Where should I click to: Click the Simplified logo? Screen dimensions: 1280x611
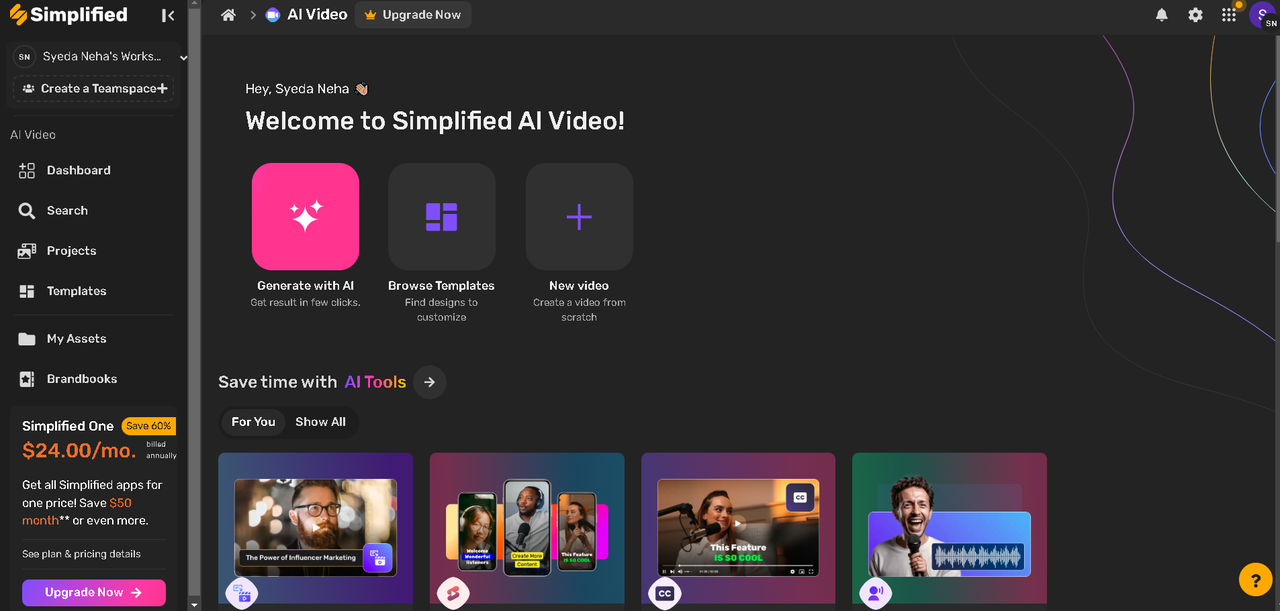coord(68,15)
